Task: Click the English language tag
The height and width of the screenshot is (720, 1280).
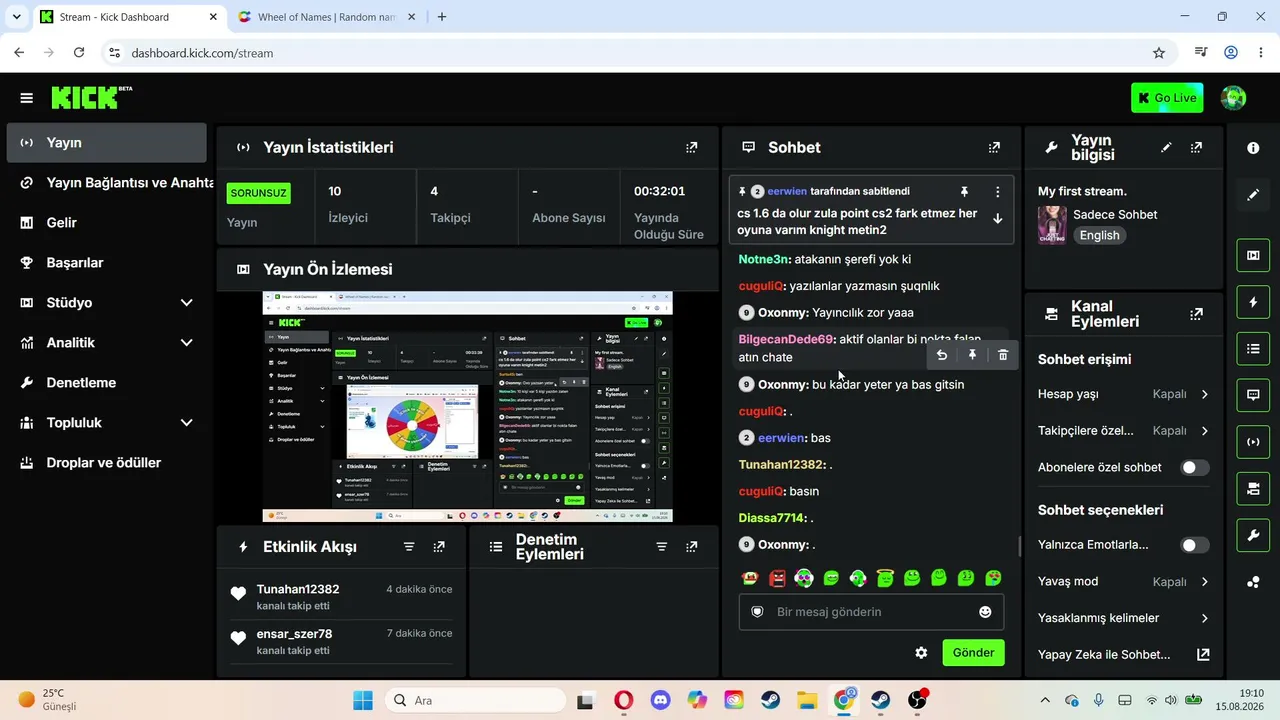Action: pyautogui.click(x=1099, y=235)
